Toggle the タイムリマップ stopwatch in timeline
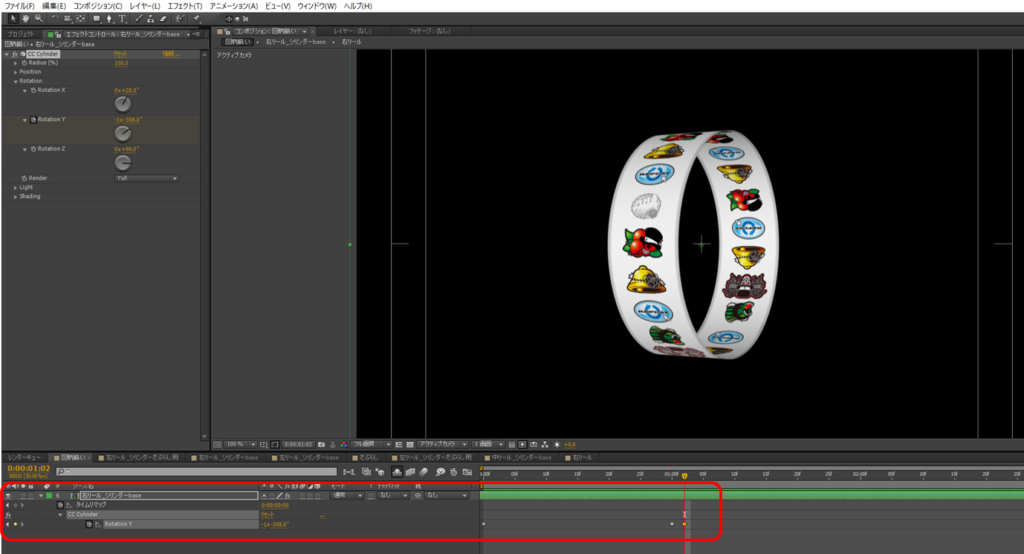Viewport: 1024px width, 554px height. tap(60, 505)
